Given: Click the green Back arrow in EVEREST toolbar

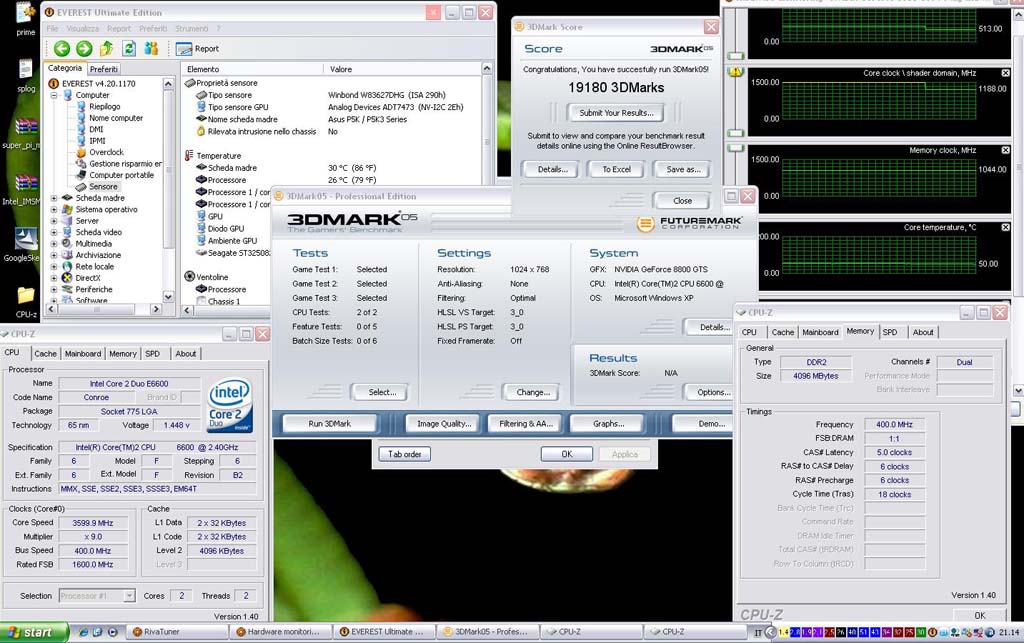Looking at the screenshot, I should pos(62,48).
